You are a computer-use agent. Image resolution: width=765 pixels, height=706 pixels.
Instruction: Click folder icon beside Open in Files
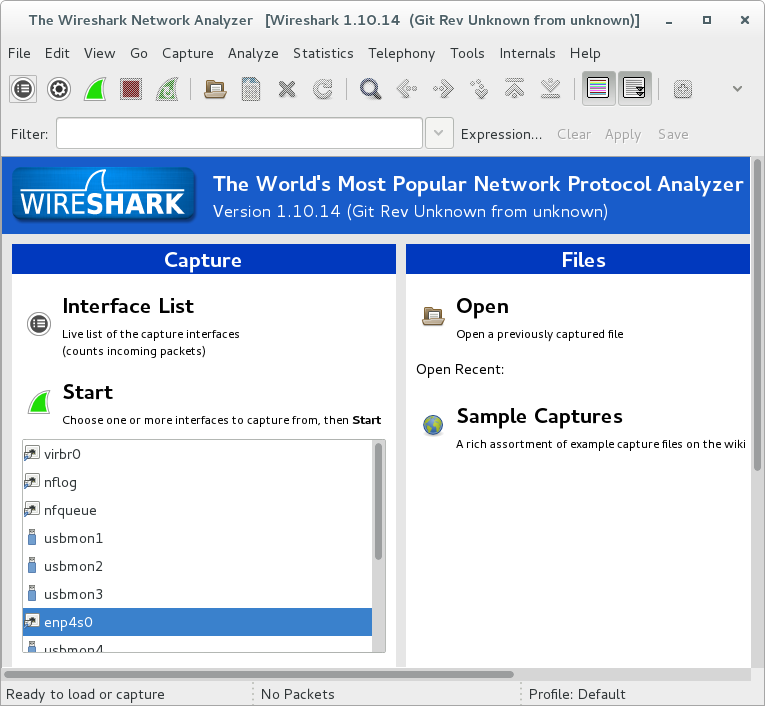pos(433,316)
